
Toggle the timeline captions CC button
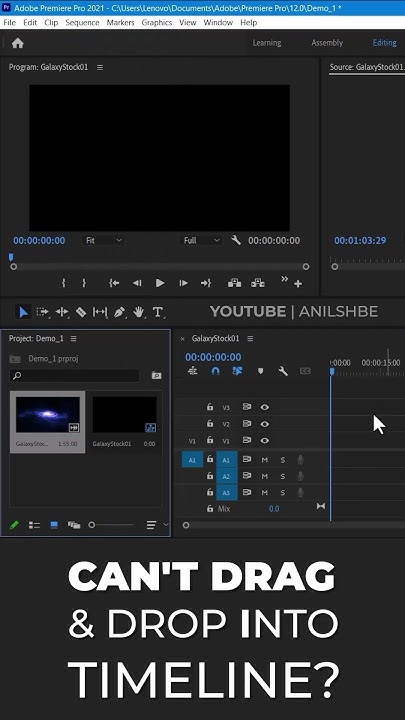pyautogui.click(x=305, y=371)
